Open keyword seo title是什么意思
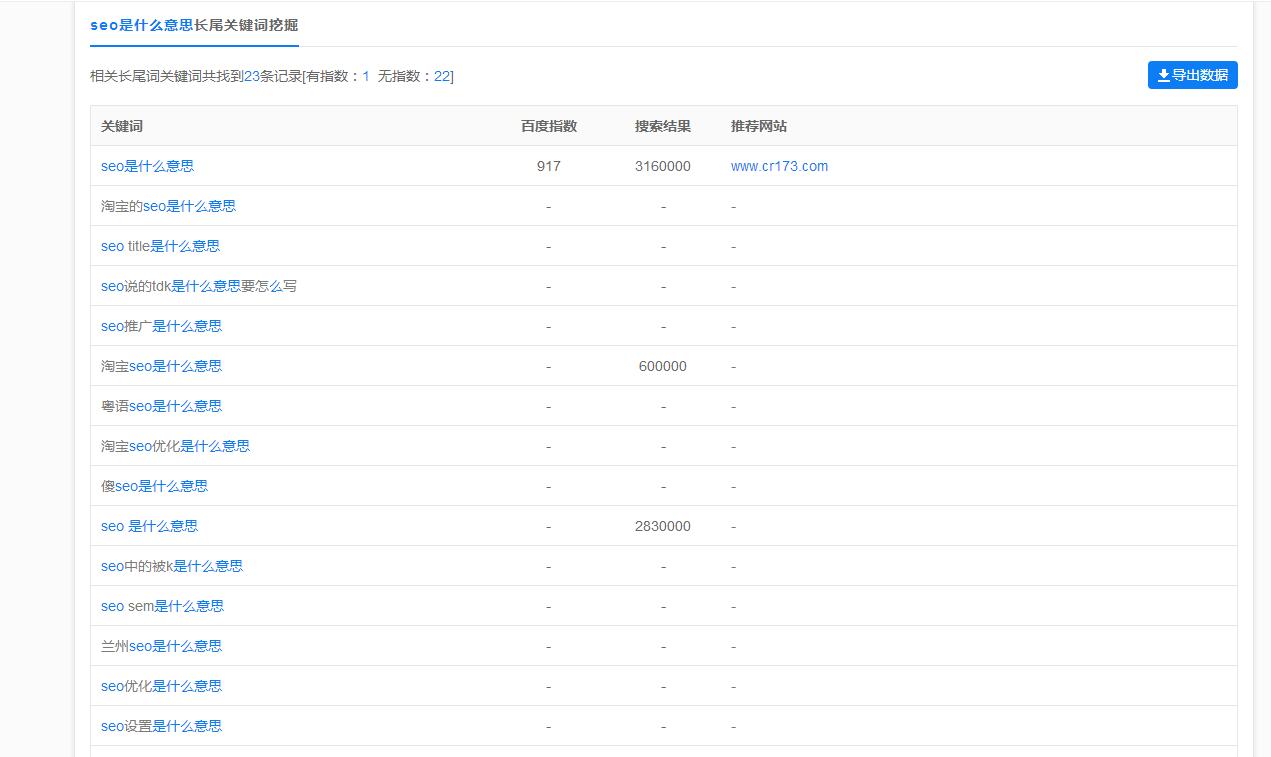Viewport: 1271px width, 757px height. [160, 246]
